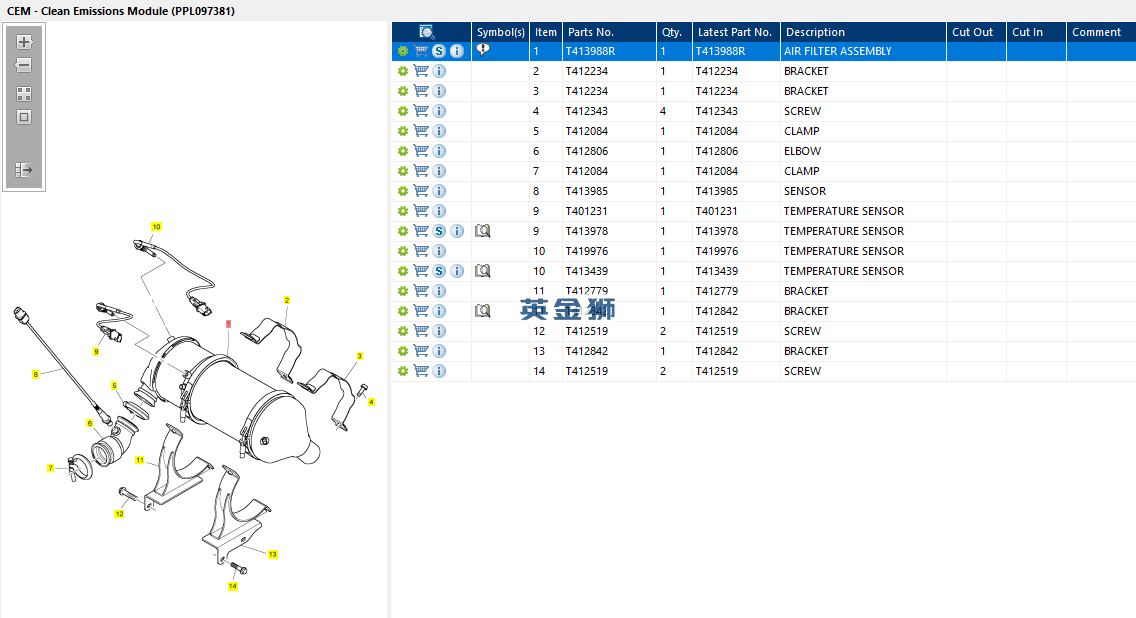Open book symbol for T413978 TEMPERATURE SENSOR
Screen dimensions: 1136x618
click(483, 231)
